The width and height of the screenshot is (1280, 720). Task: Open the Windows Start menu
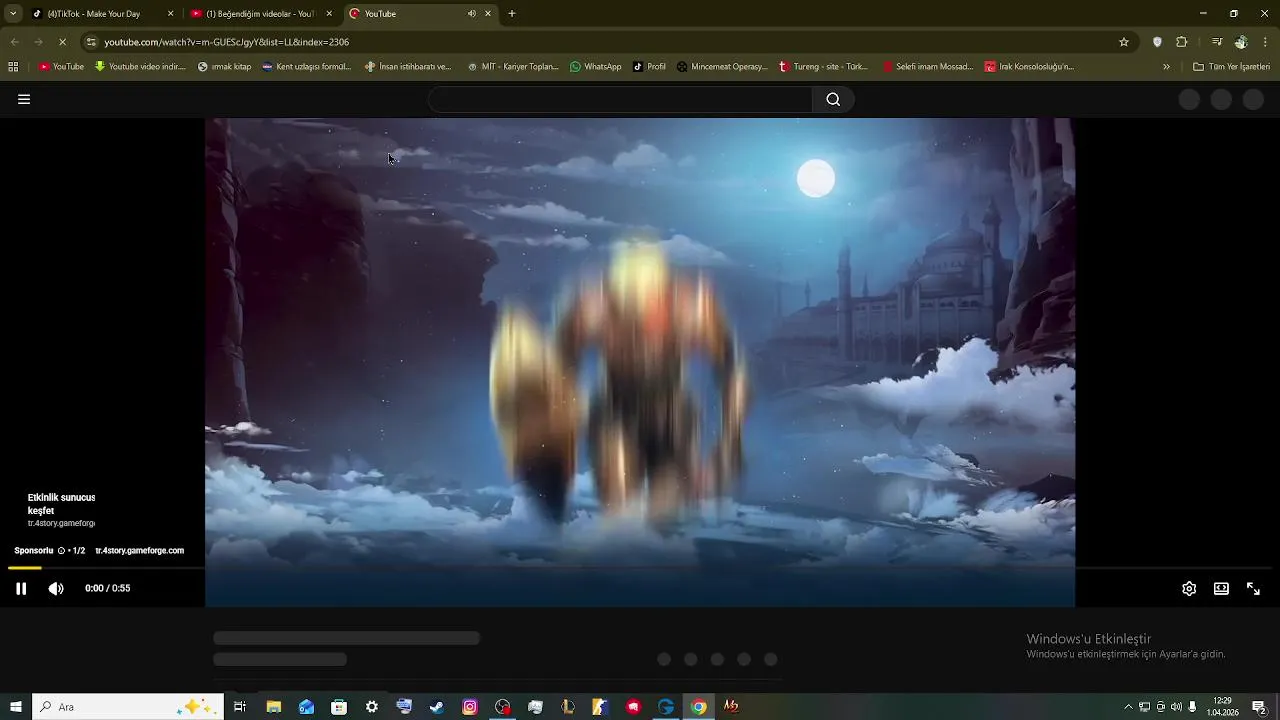click(16, 707)
